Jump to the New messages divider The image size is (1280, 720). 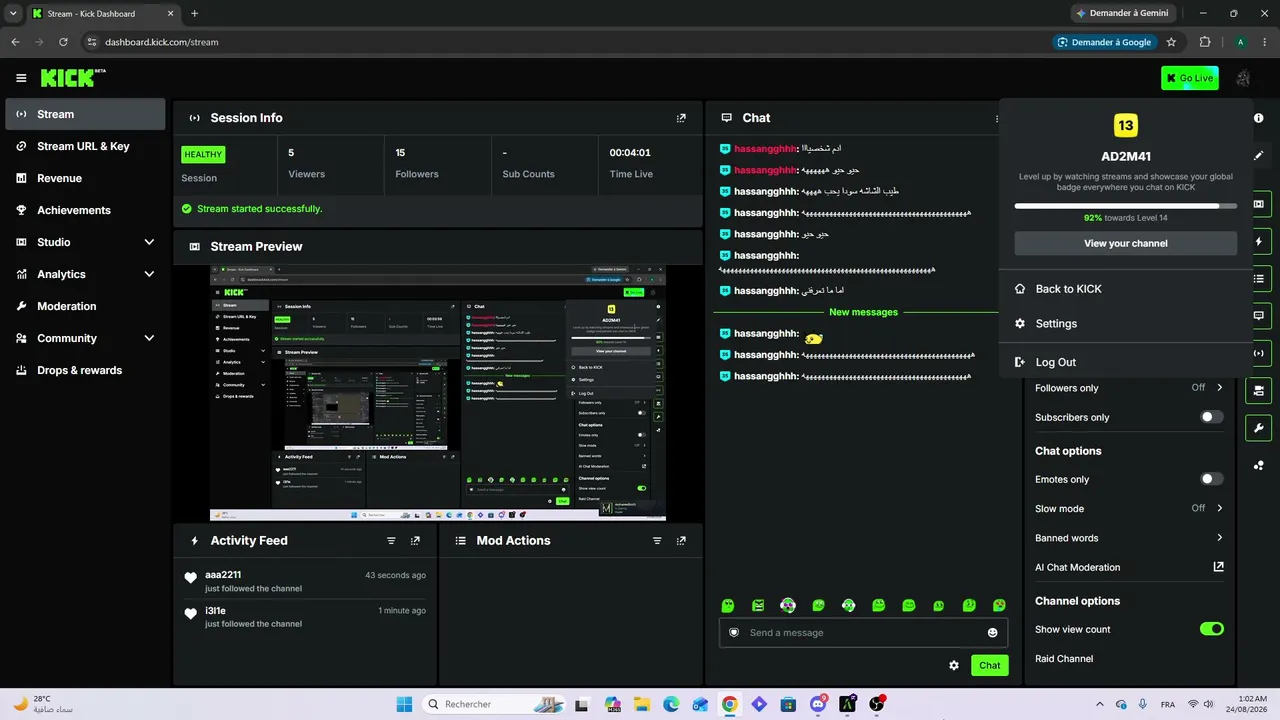(863, 312)
